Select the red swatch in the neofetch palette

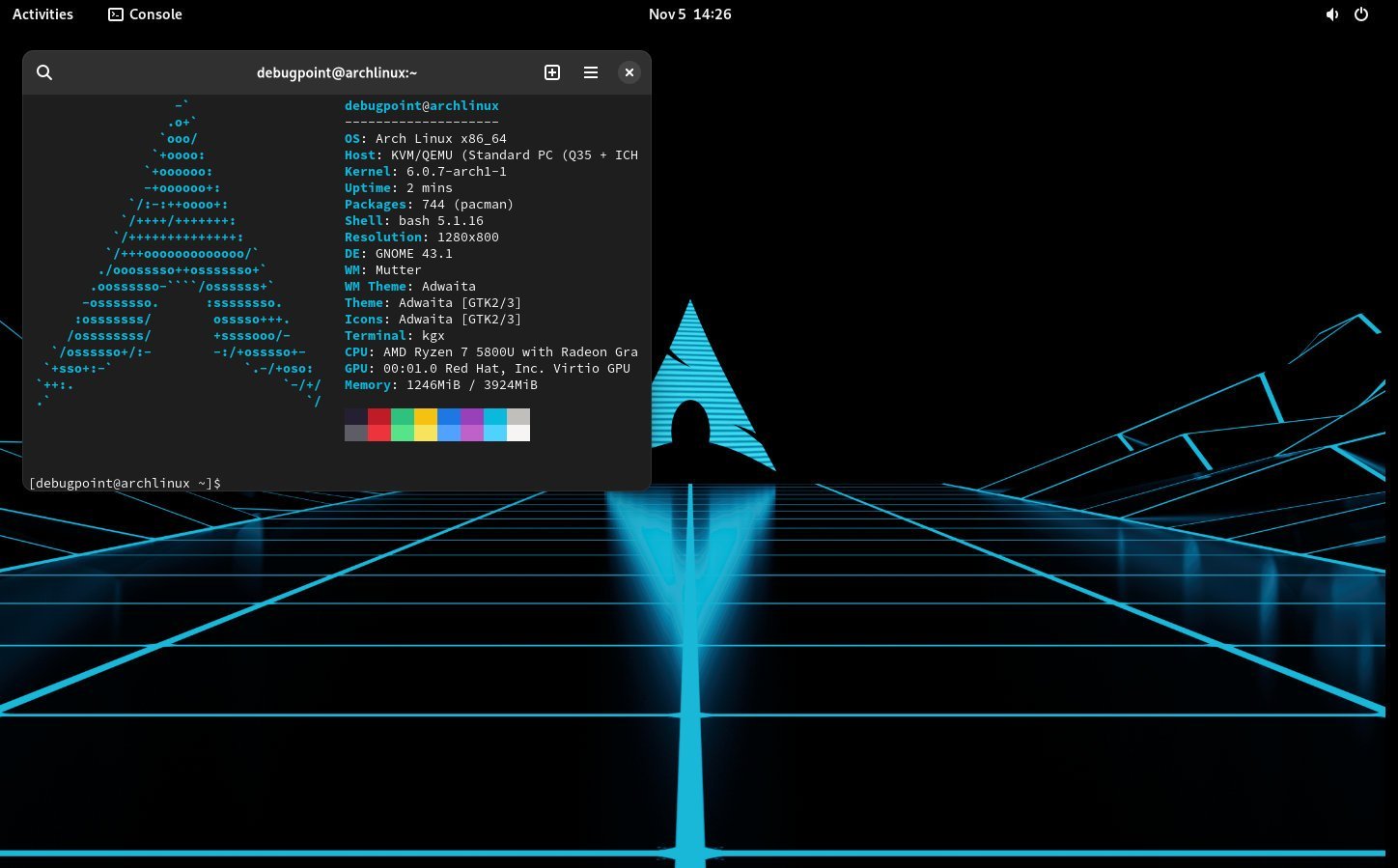[379, 416]
